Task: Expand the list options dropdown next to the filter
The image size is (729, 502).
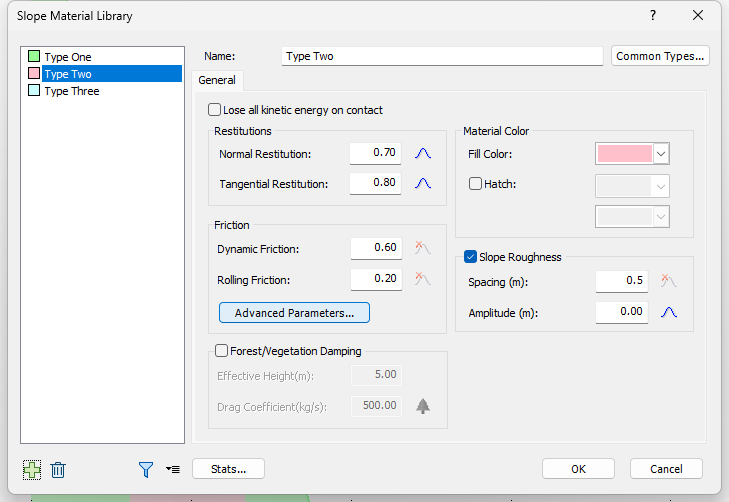Action: coord(172,469)
